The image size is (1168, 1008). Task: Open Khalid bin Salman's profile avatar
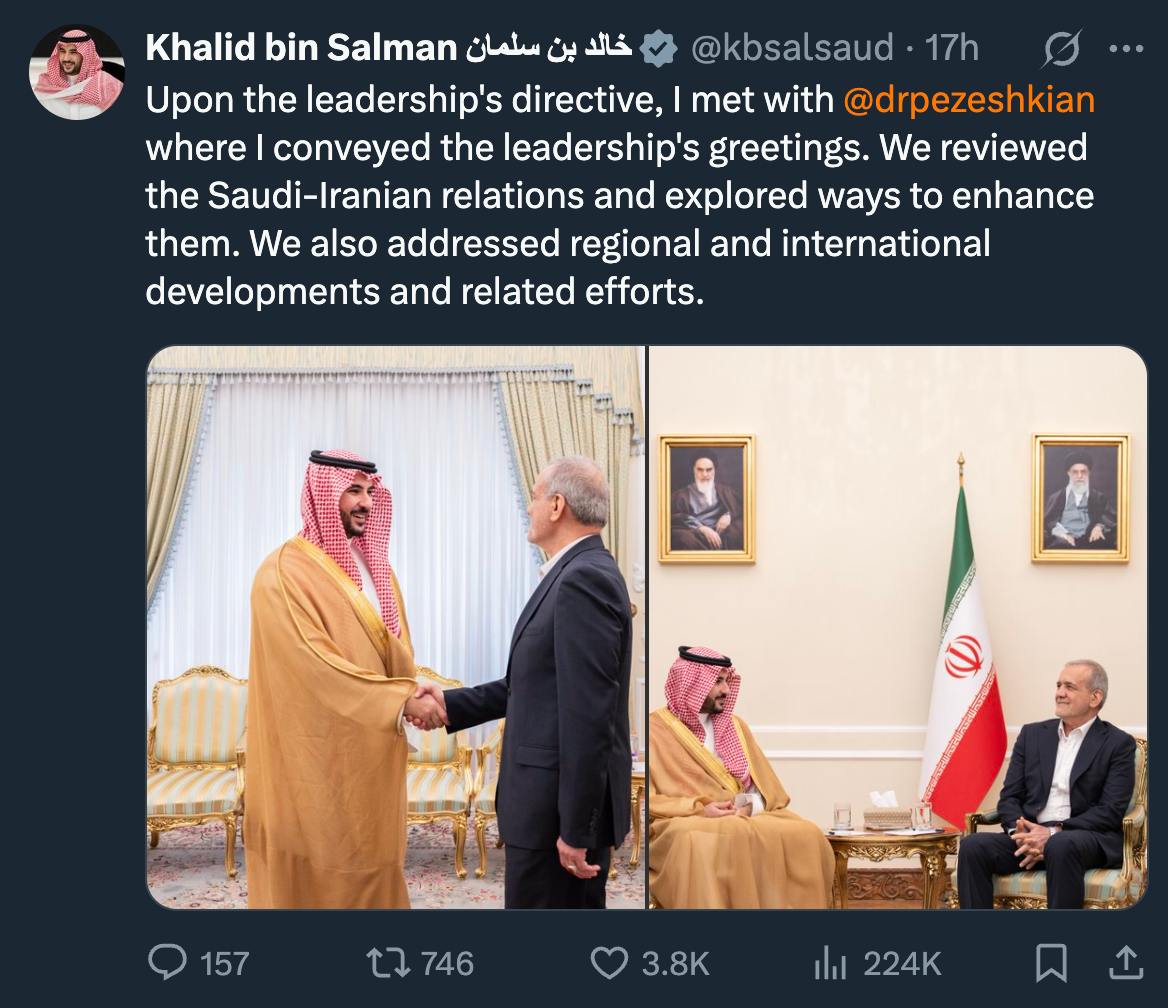click(x=76, y=72)
